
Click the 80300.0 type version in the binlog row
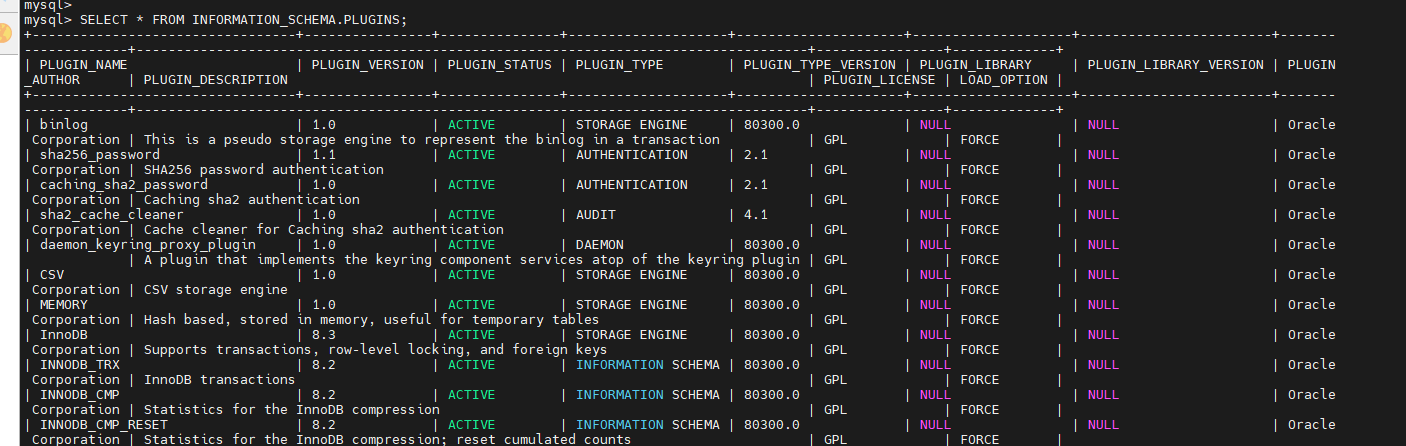click(772, 125)
